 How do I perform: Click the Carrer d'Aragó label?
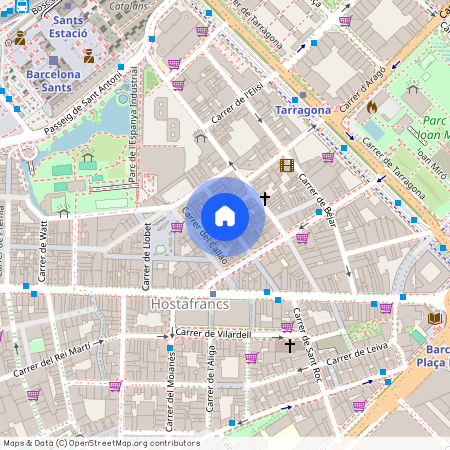tap(363, 89)
